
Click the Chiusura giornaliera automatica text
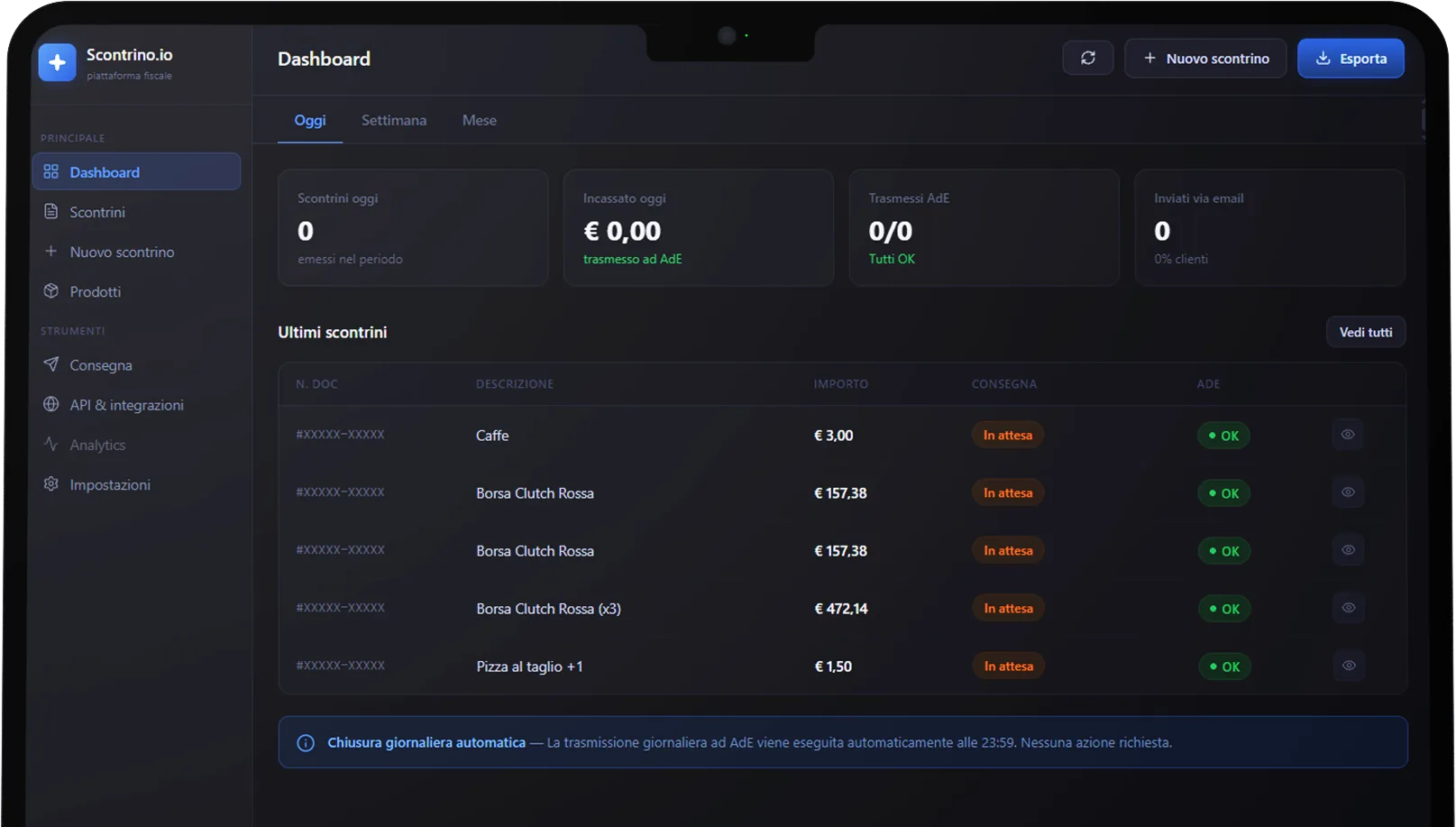[426, 742]
